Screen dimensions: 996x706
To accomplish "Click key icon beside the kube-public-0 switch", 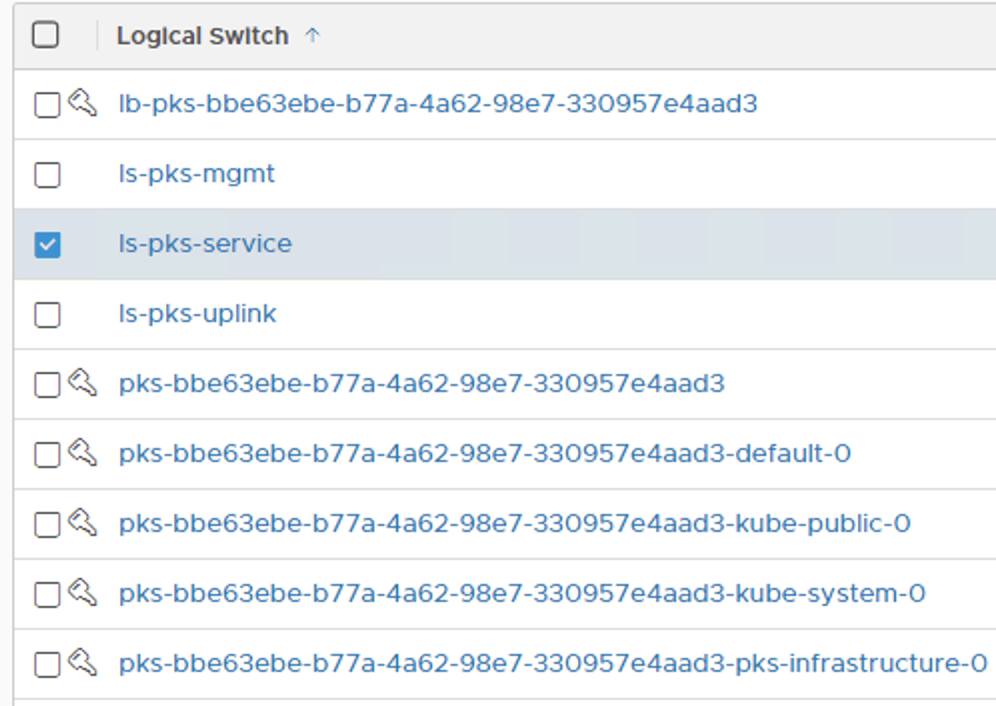I will (x=83, y=522).
